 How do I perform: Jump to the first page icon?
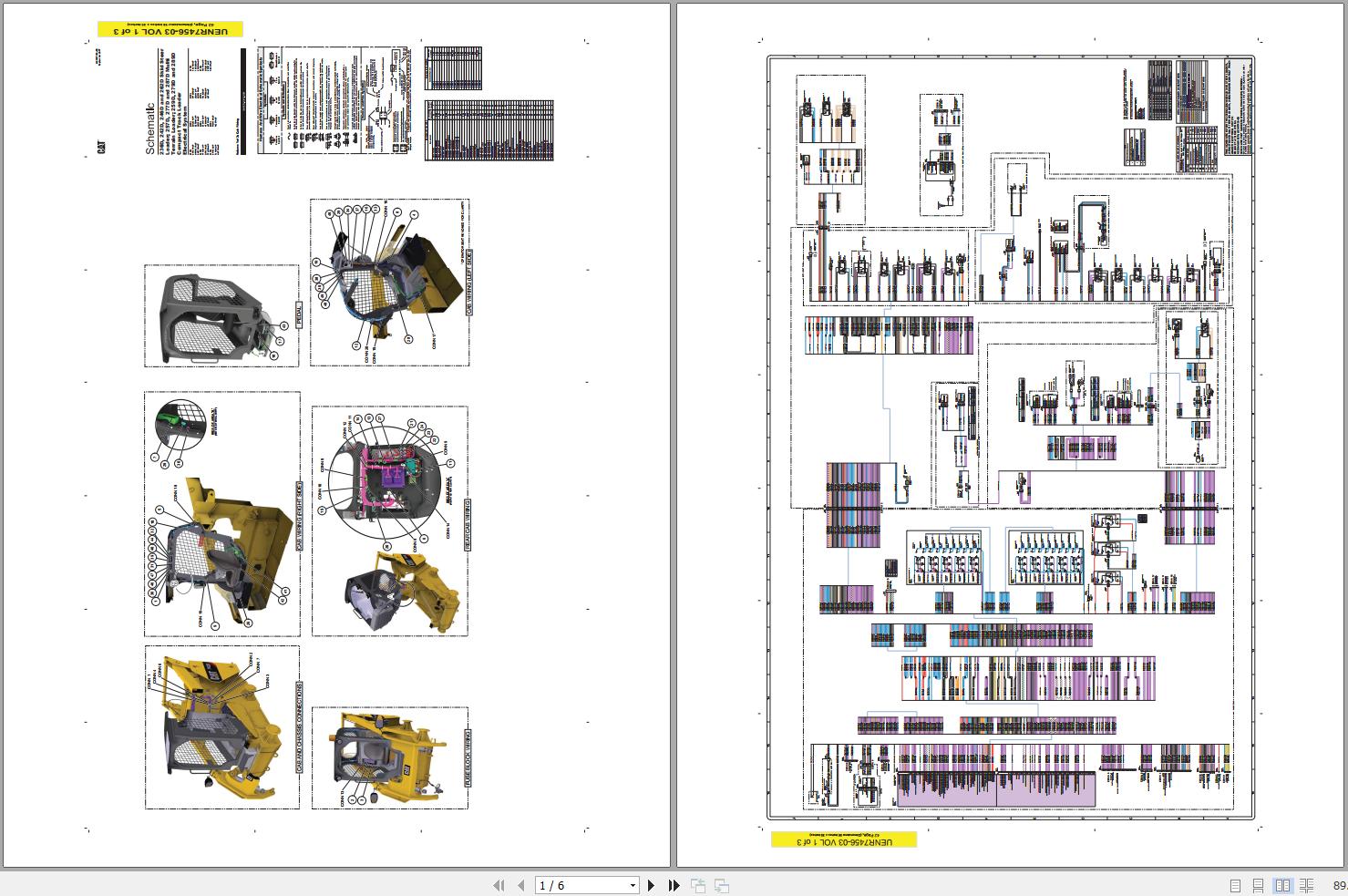click(x=499, y=885)
